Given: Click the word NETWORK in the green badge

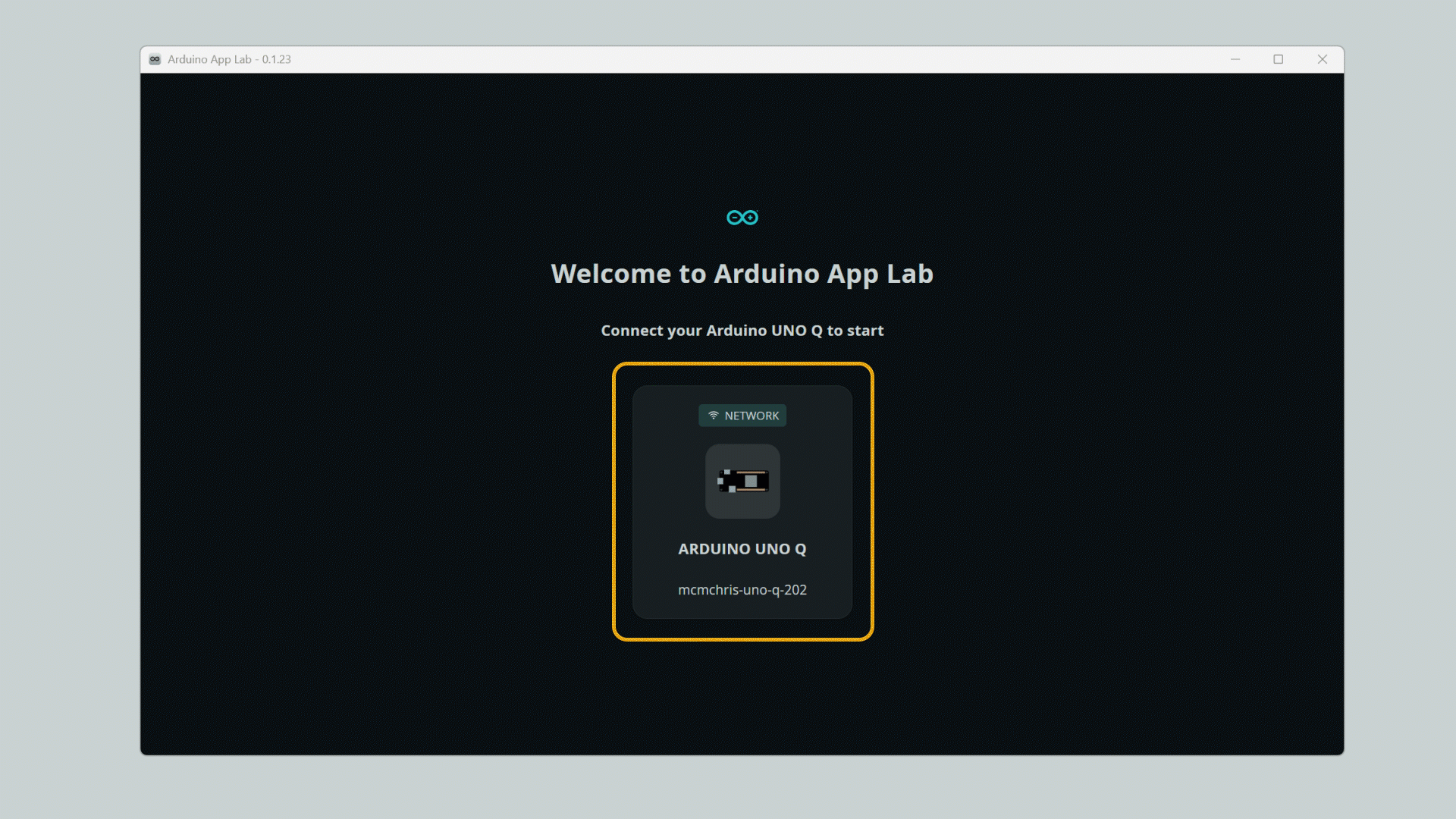Looking at the screenshot, I should (x=751, y=416).
